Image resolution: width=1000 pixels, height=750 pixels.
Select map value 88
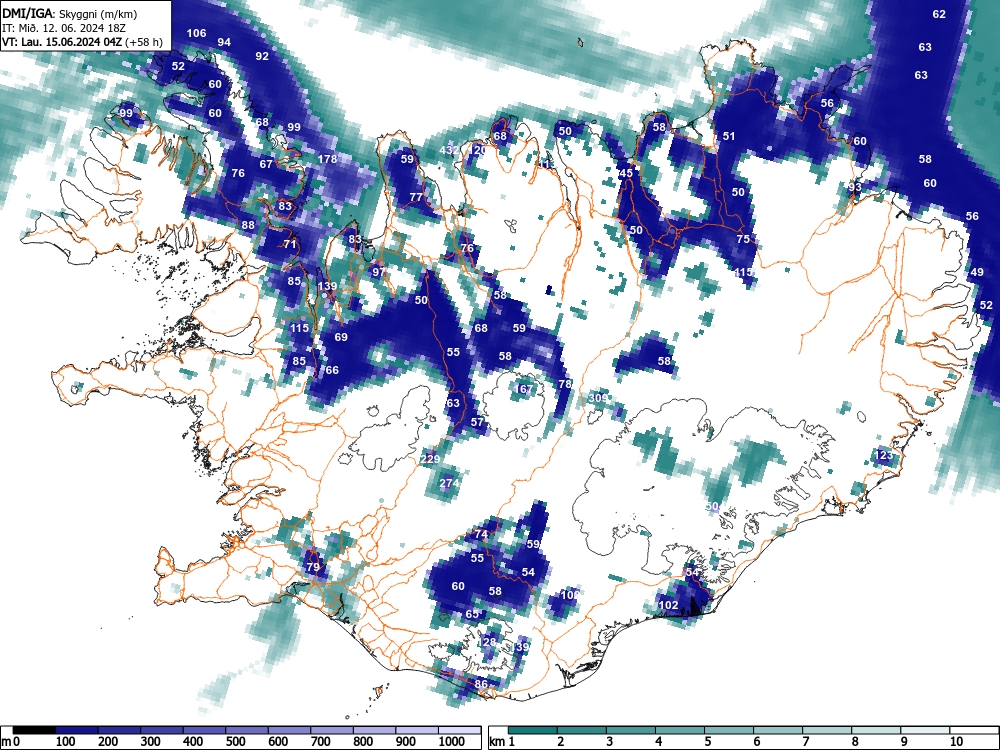pos(247,225)
